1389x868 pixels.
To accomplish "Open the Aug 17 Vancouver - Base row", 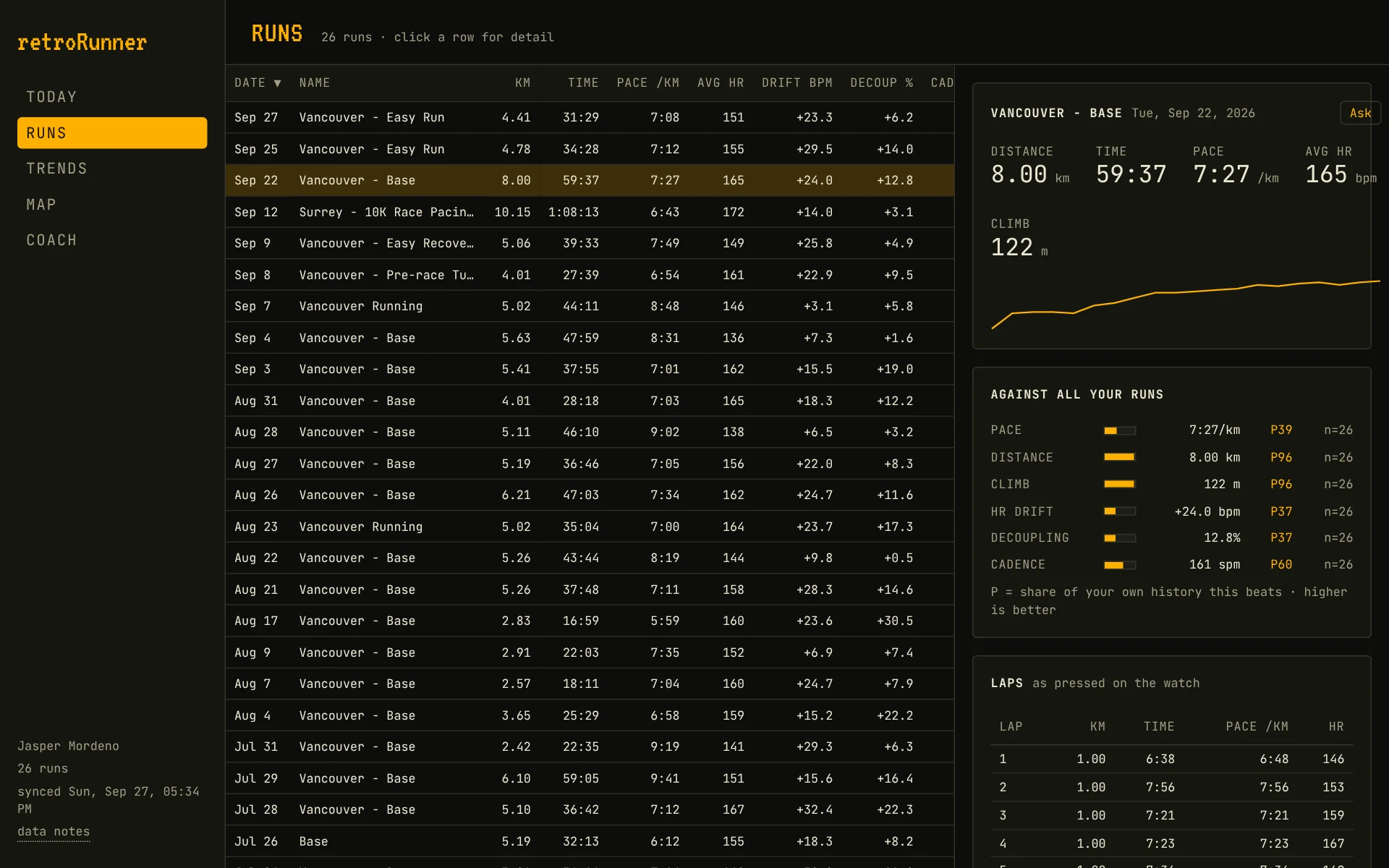I will point(590,621).
